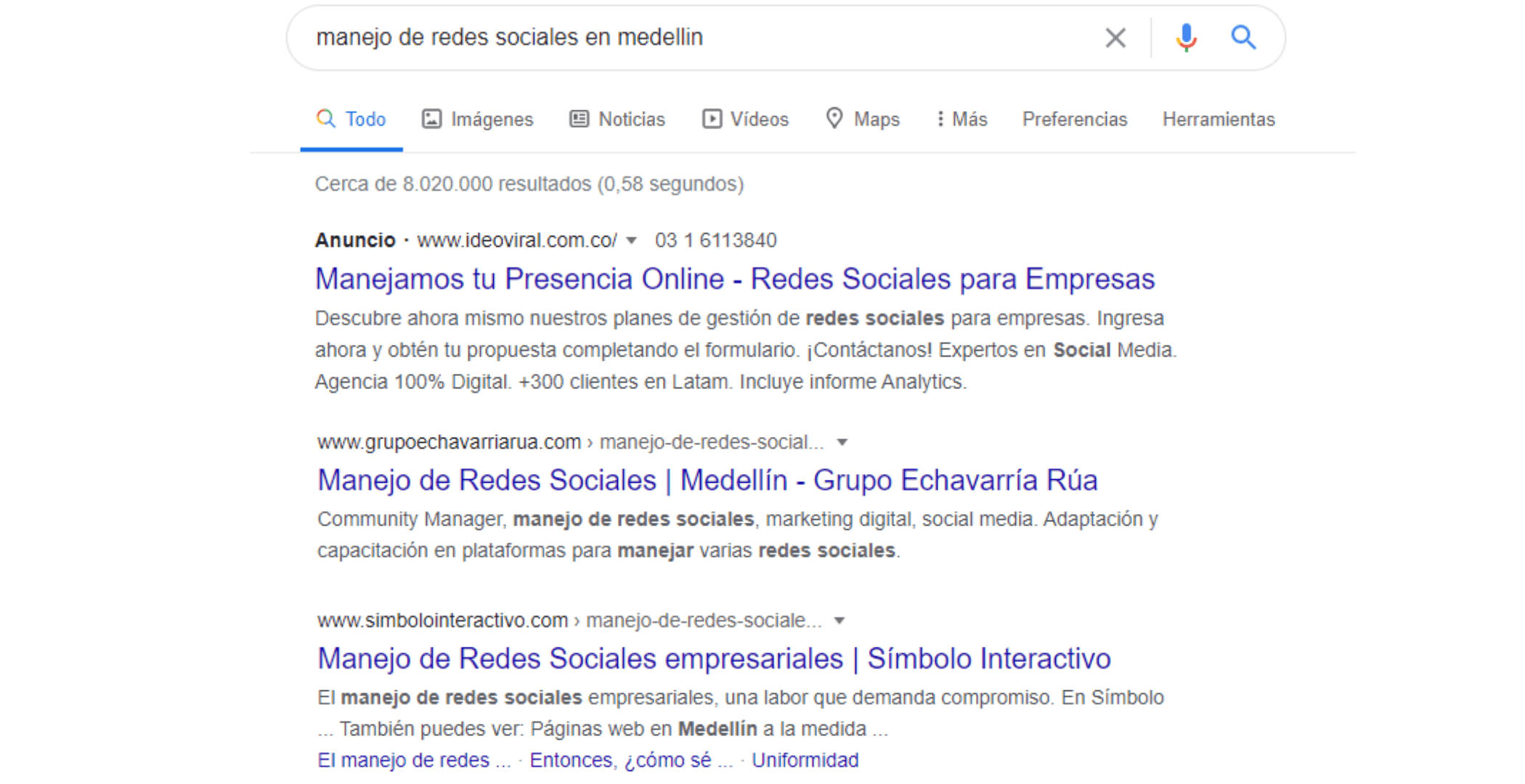Open Preferencias settings
1525x784 pixels.
[x=1075, y=119]
